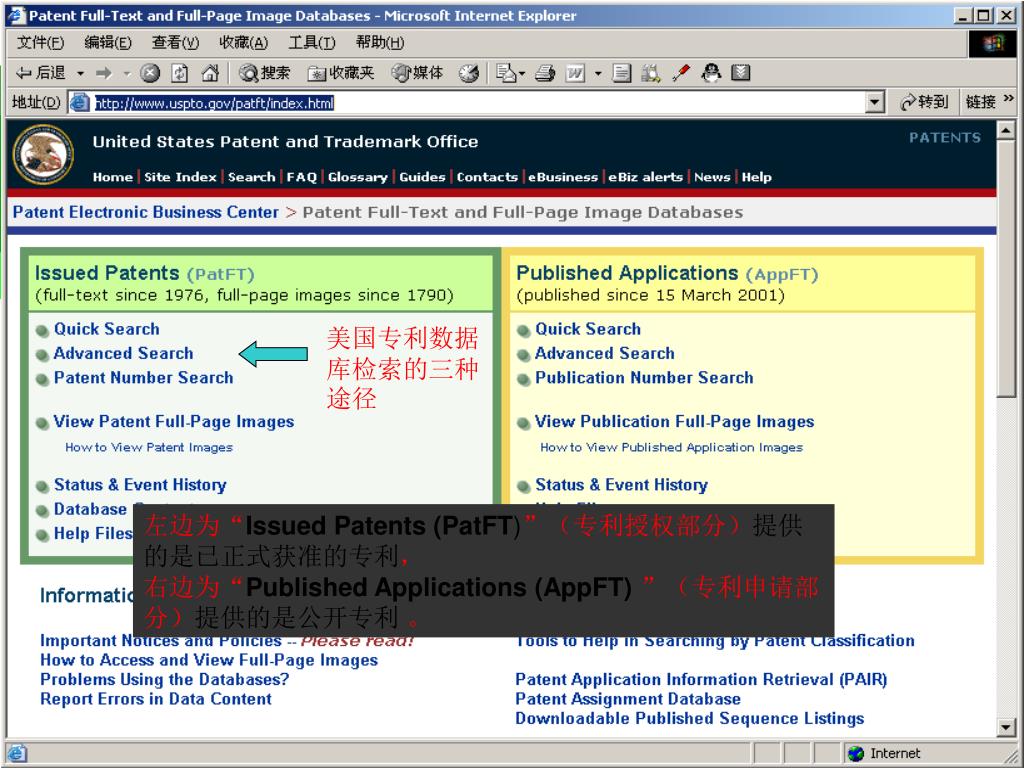The image size is (1024, 768).
Task: Open the 编辑(E) menu
Action: point(108,43)
